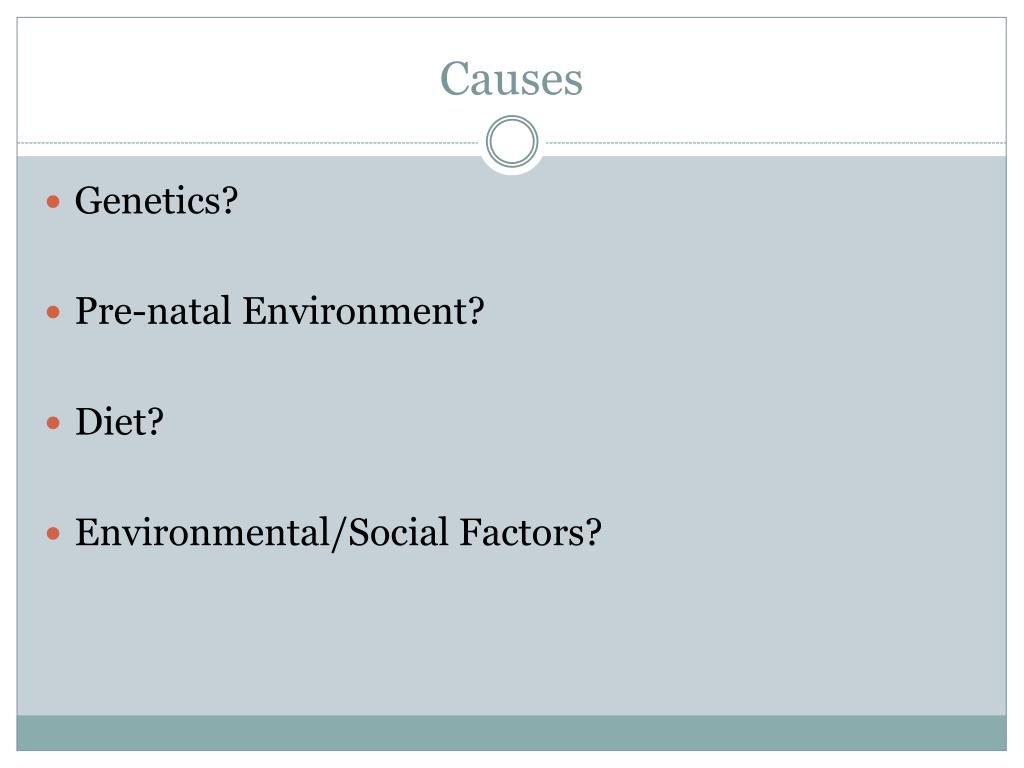The image size is (1024, 768).
Task: Click the orange bullet beside Environmental/Social Factors
Action: pyautogui.click(x=54, y=534)
